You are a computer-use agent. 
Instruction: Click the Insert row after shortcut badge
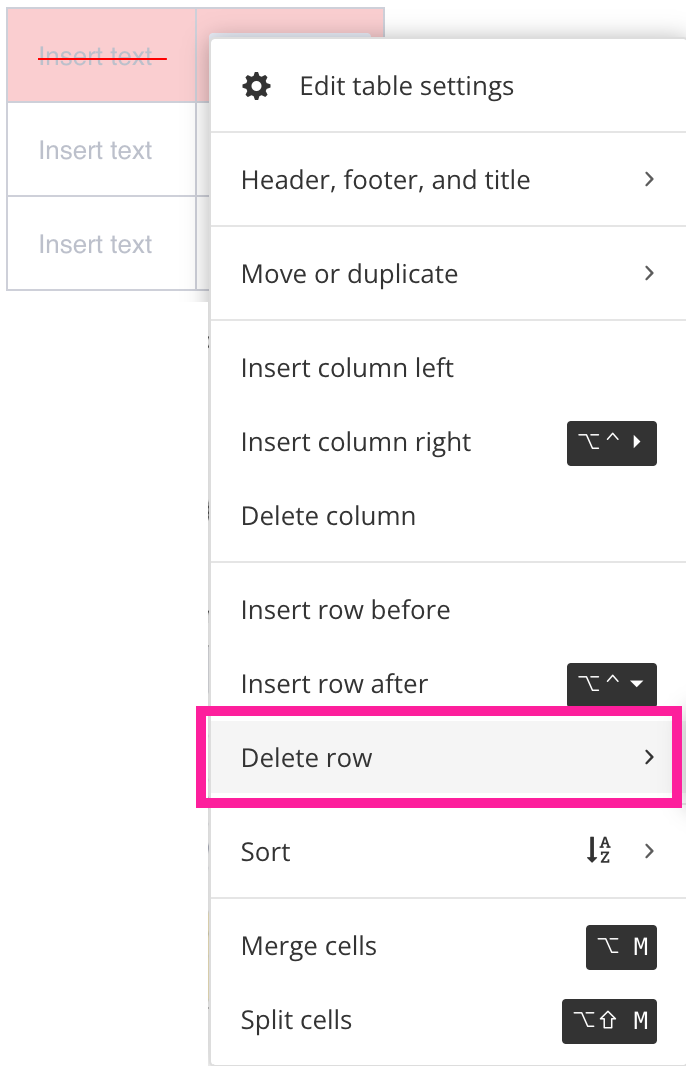[x=611, y=685]
